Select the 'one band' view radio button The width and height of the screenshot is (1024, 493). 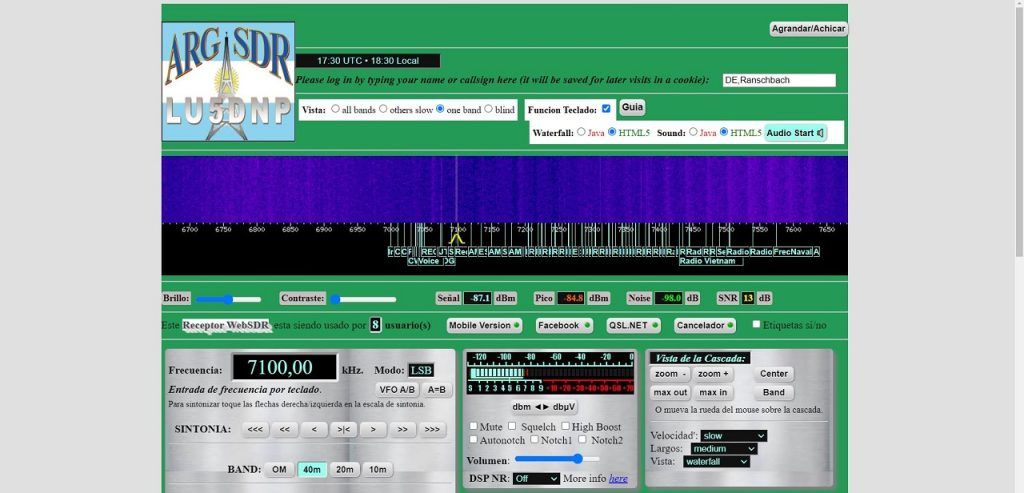[x=440, y=109]
